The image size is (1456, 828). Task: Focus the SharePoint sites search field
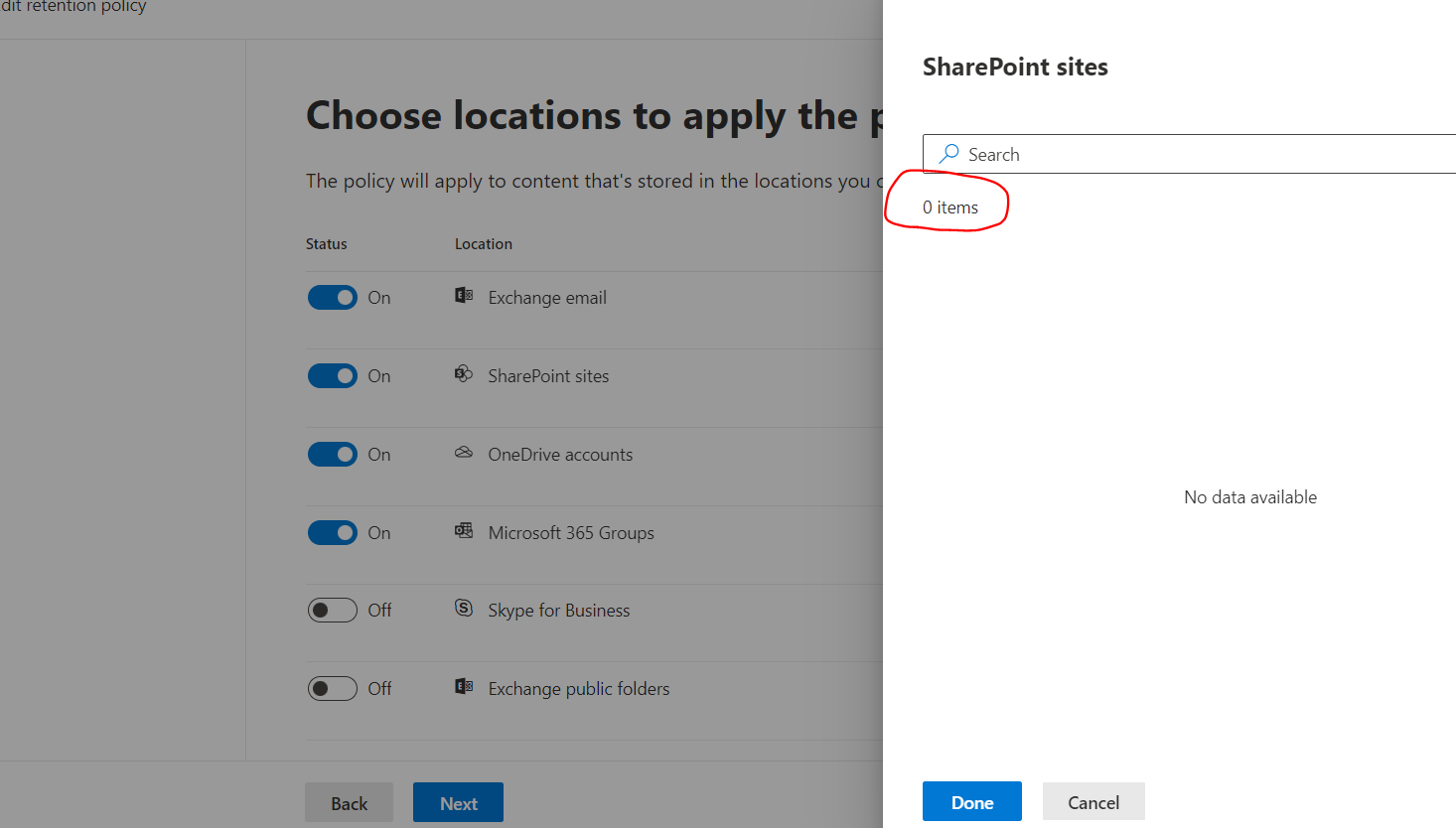1189,154
